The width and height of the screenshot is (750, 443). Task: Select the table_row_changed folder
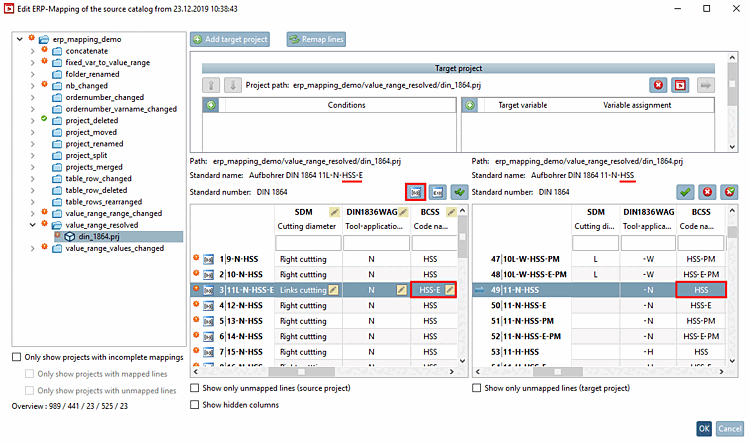pos(99,178)
